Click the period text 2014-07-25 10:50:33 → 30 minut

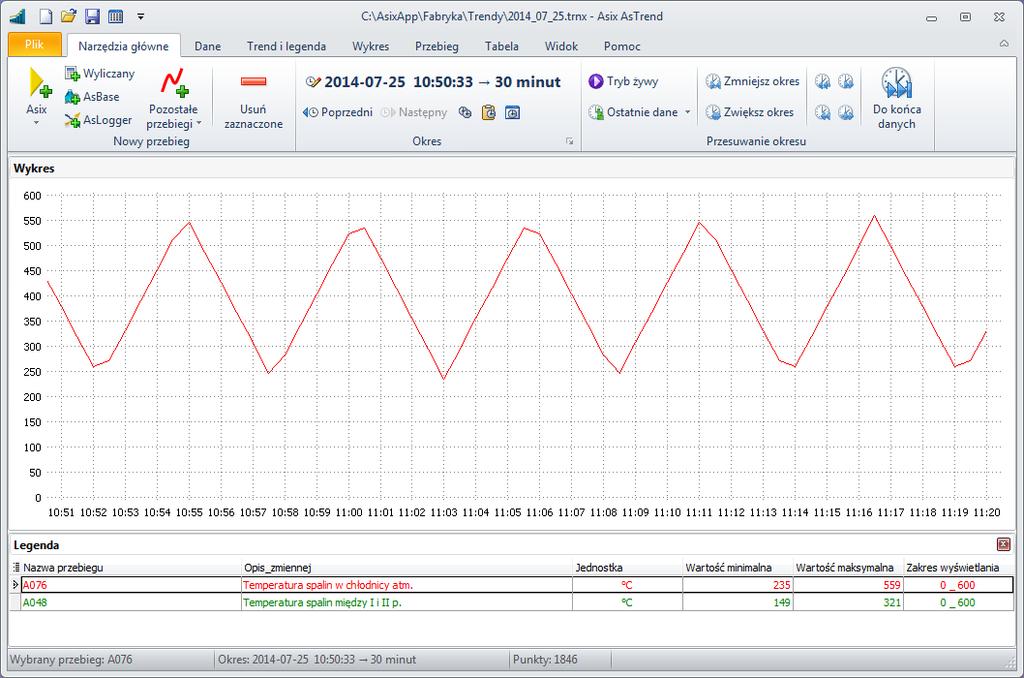point(442,82)
